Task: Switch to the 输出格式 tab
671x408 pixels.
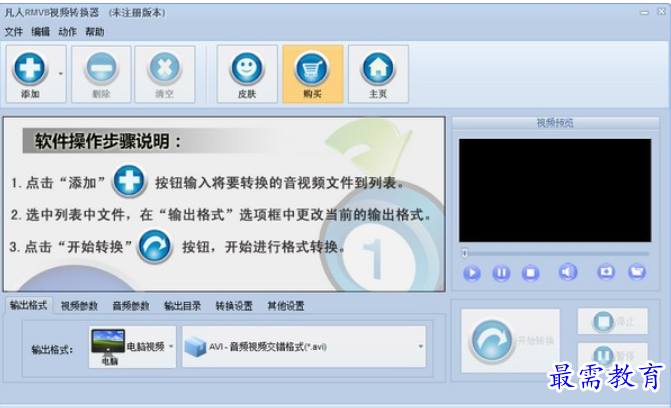Action: (x=28, y=306)
